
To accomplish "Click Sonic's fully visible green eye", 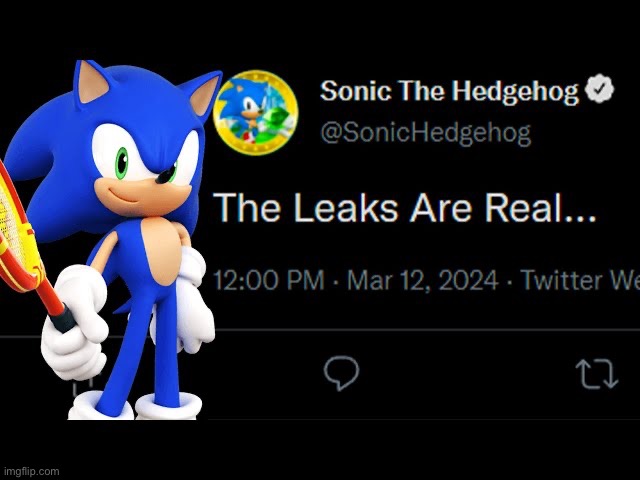I will click(122, 163).
